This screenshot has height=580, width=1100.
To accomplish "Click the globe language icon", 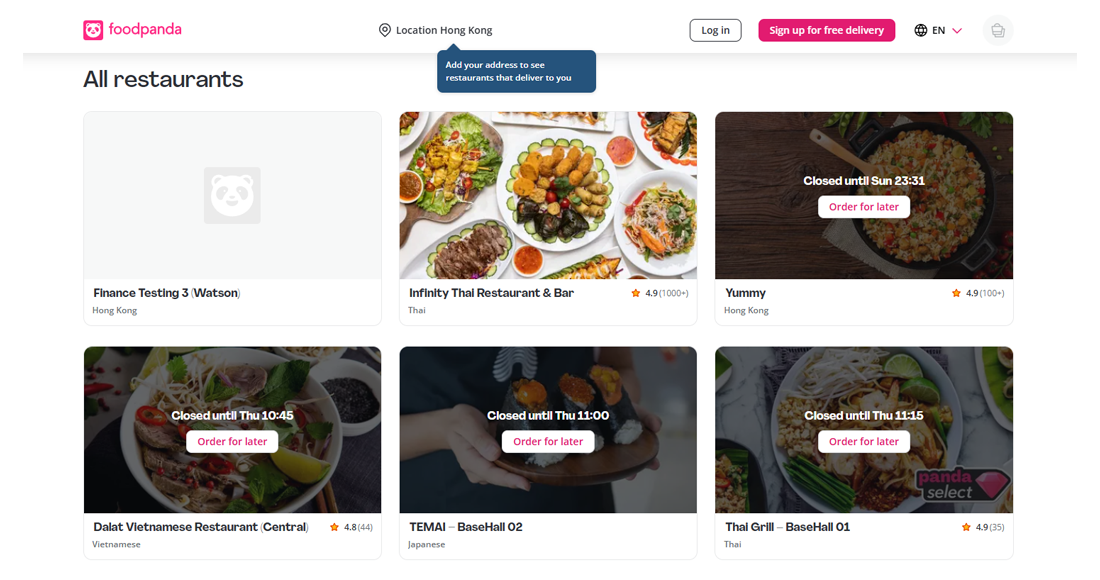I will 920,30.
